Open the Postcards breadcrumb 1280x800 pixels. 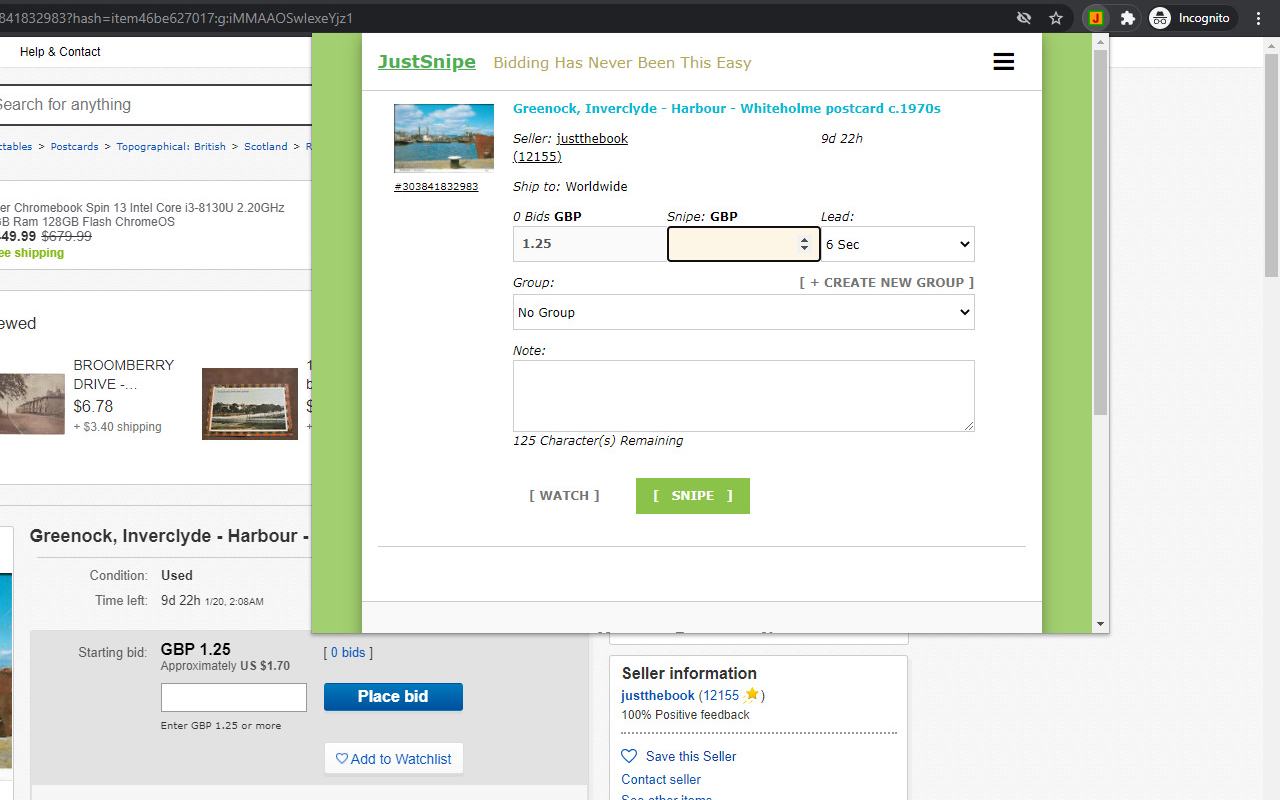point(75,146)
